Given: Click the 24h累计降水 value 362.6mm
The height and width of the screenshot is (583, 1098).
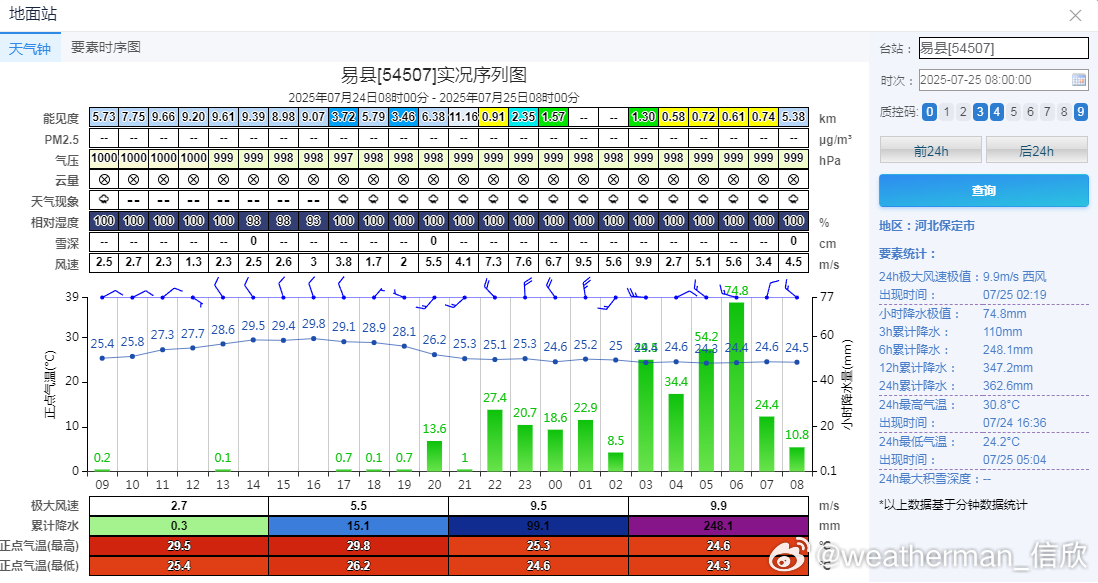Looking at the screenshot, I should point(1008,386).
